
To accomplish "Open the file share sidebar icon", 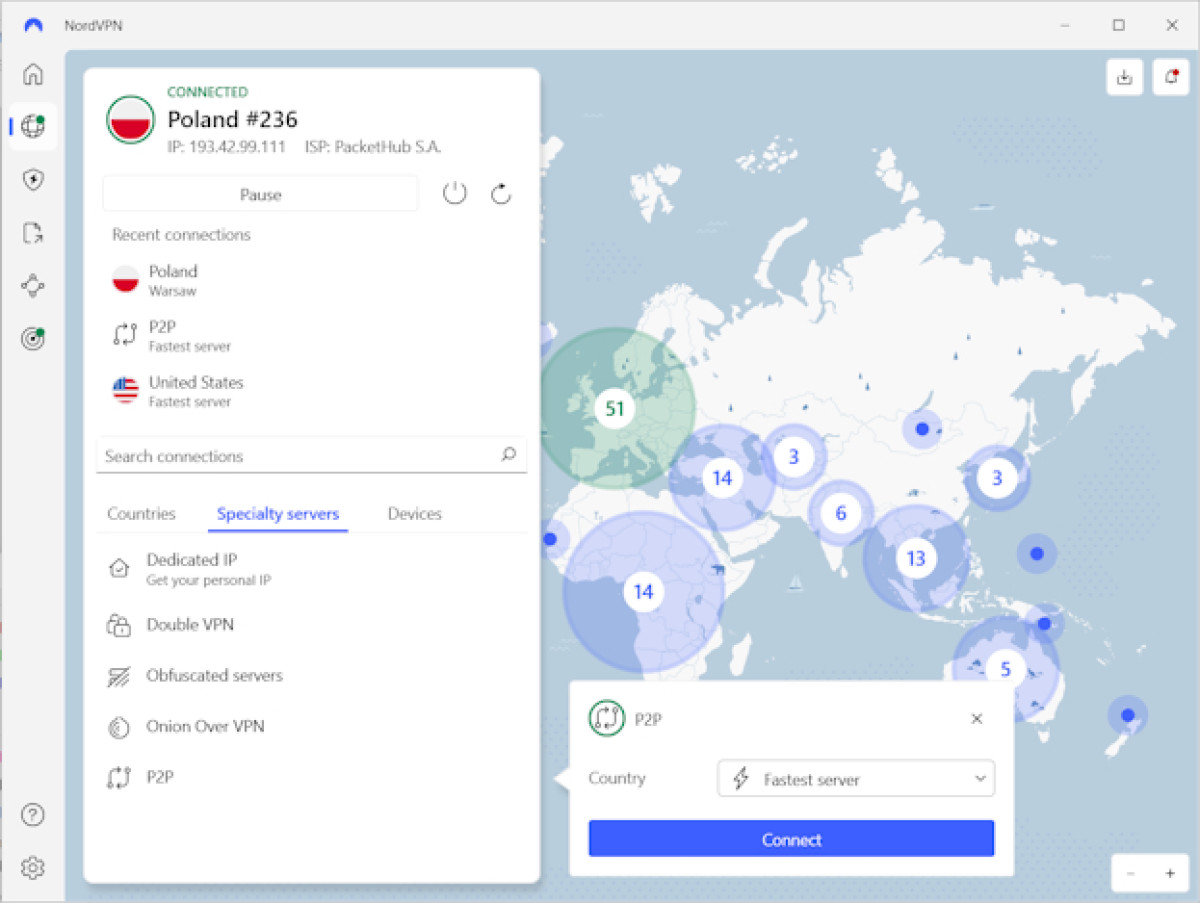I will pos(33,233).
